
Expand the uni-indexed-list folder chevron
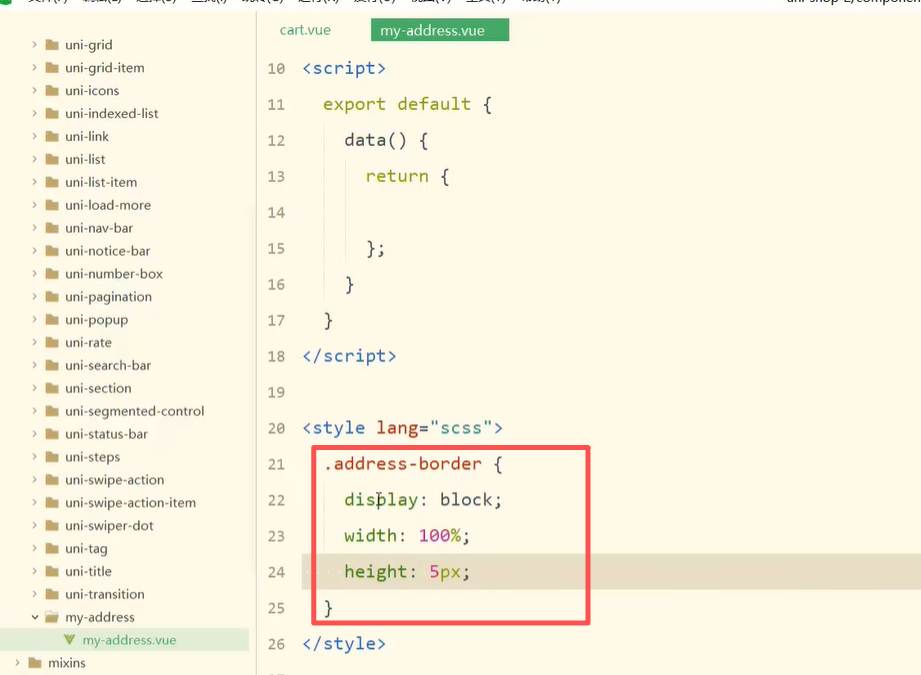point(35,113)
